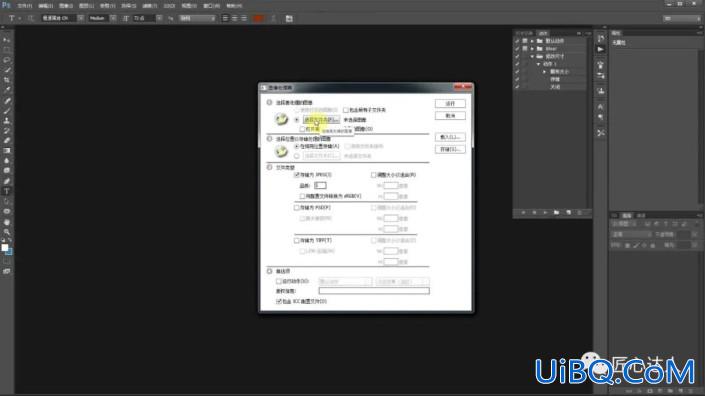Check '包含所有子文件夹' include subfolders checkbox
Screen dimensions: 705x396
(346, 110)
